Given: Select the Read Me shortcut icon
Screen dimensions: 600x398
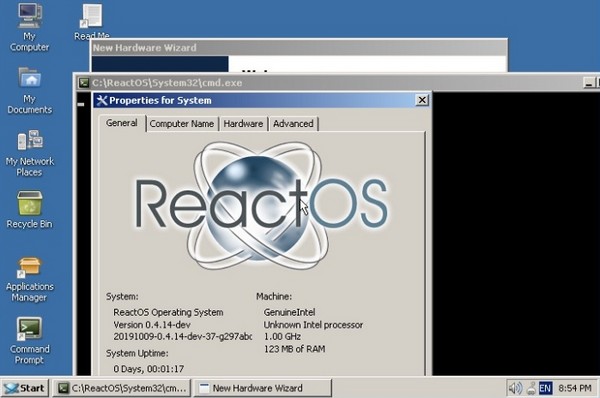Looking at the screenshot, I should click(x=92, y=21).
